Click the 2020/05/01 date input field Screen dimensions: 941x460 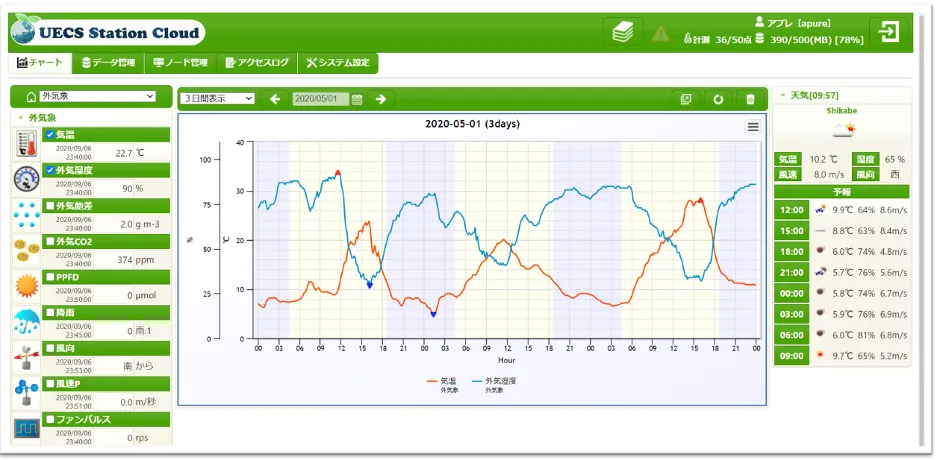[321, 99]
